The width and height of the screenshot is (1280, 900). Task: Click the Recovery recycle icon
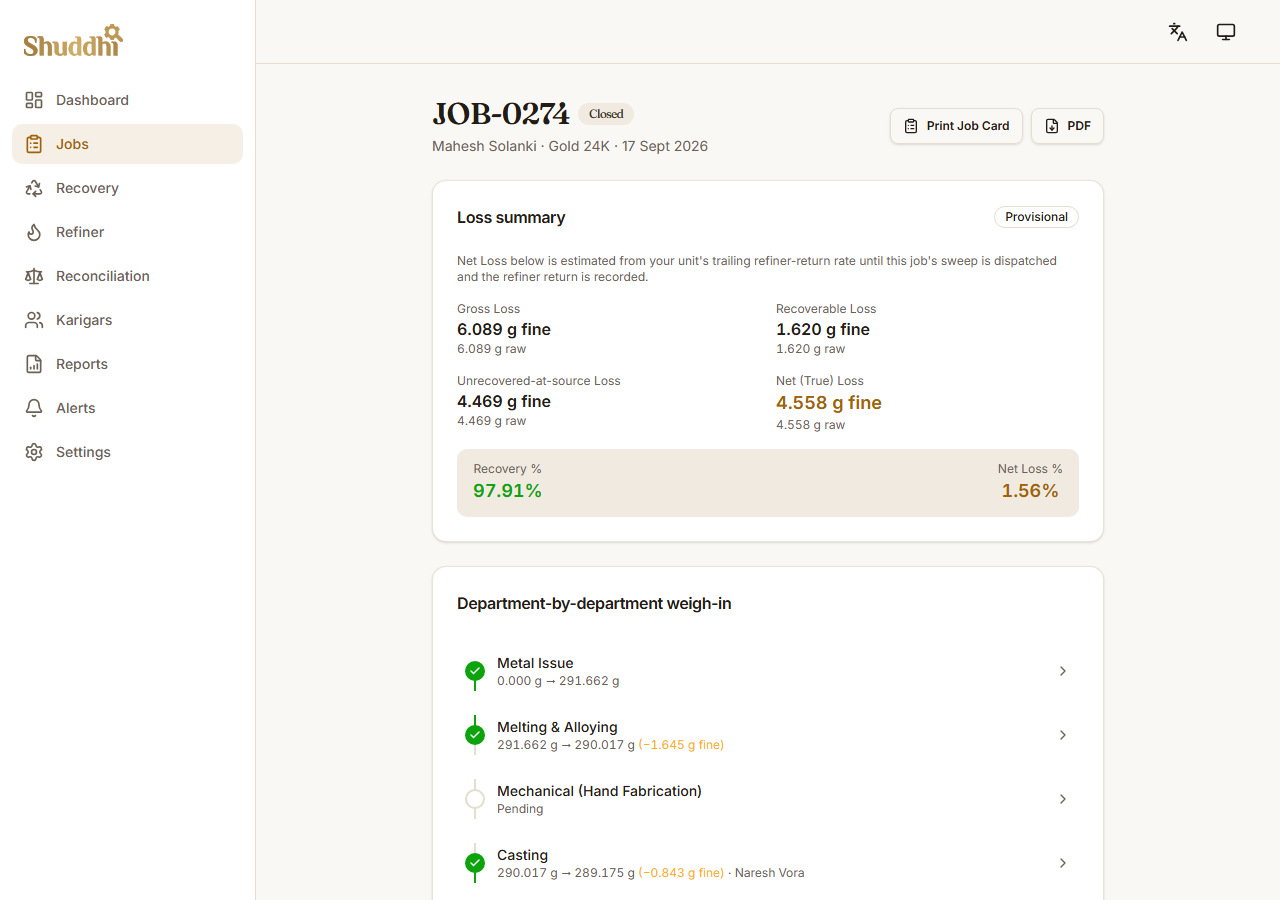pyautogui.click(x=34, y=188)
